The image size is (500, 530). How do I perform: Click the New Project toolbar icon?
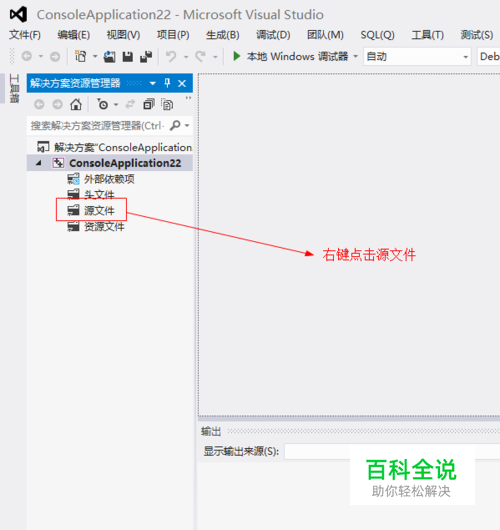tap(81, 56)
